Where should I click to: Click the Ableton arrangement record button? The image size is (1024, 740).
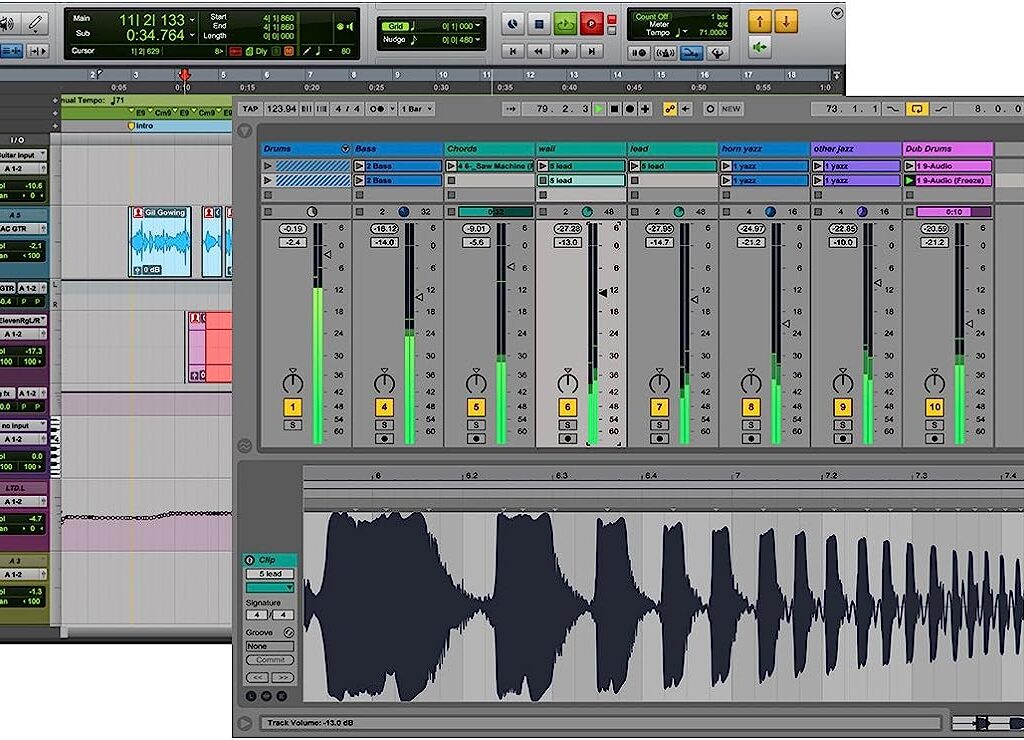point(630,109)
